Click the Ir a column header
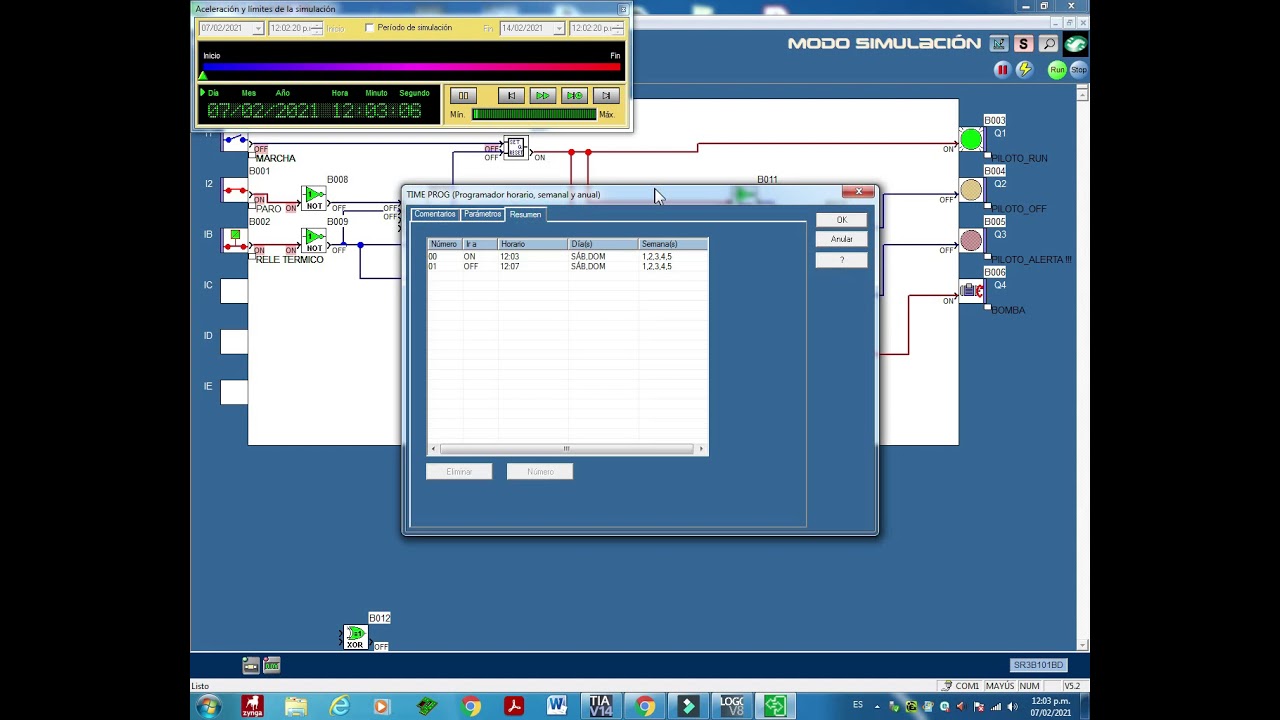Viewport: 1280px width, 720px height. click(480, 244)
